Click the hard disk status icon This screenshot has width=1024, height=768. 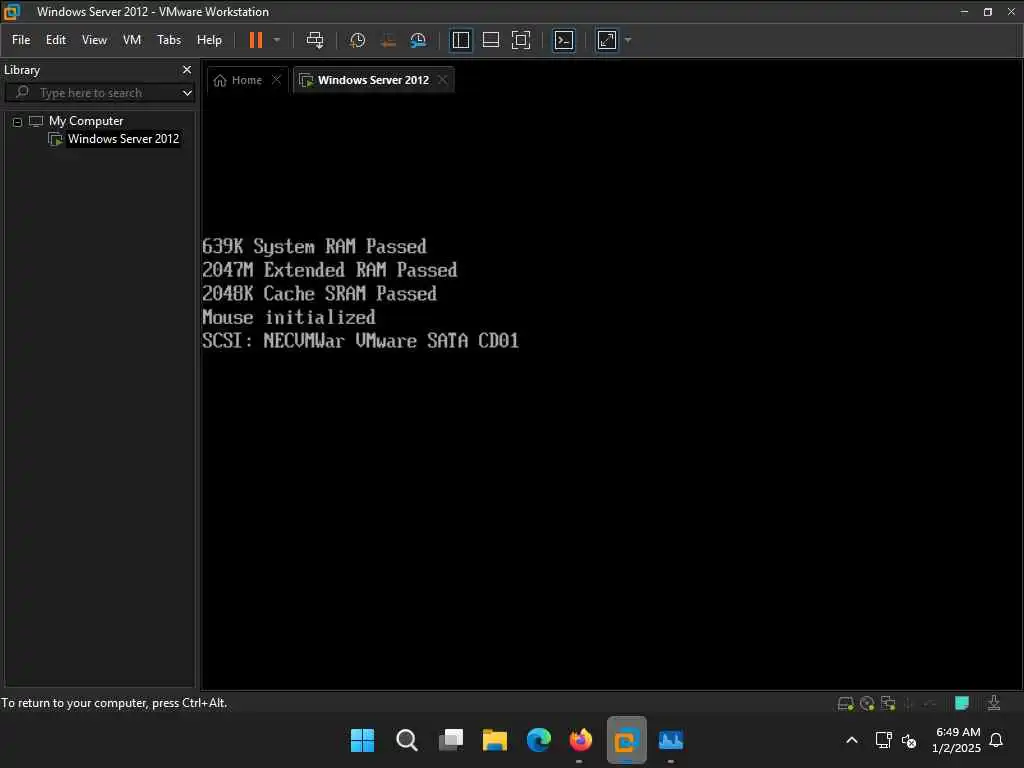coord(846,703)
